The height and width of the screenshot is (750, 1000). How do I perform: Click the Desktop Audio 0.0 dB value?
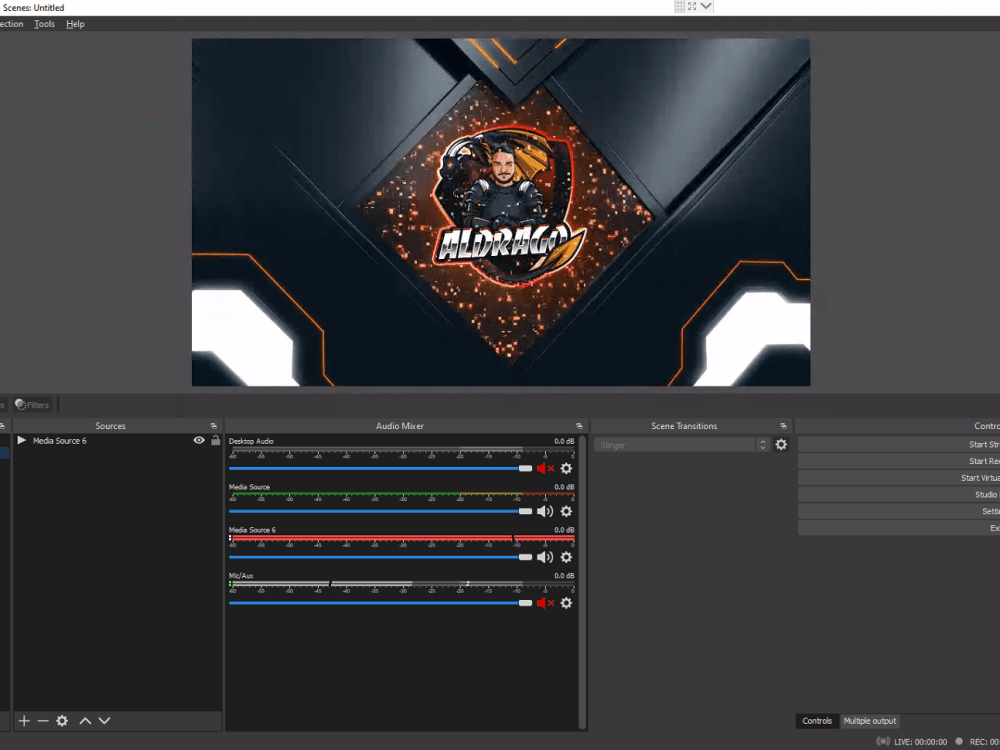564,441
